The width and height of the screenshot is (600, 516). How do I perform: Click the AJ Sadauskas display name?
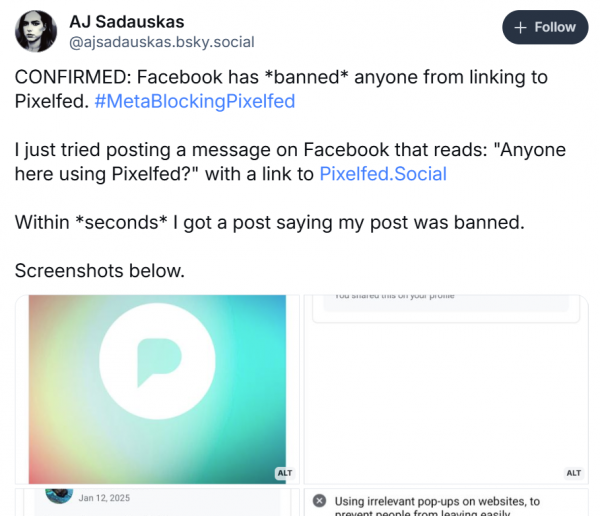126,21
